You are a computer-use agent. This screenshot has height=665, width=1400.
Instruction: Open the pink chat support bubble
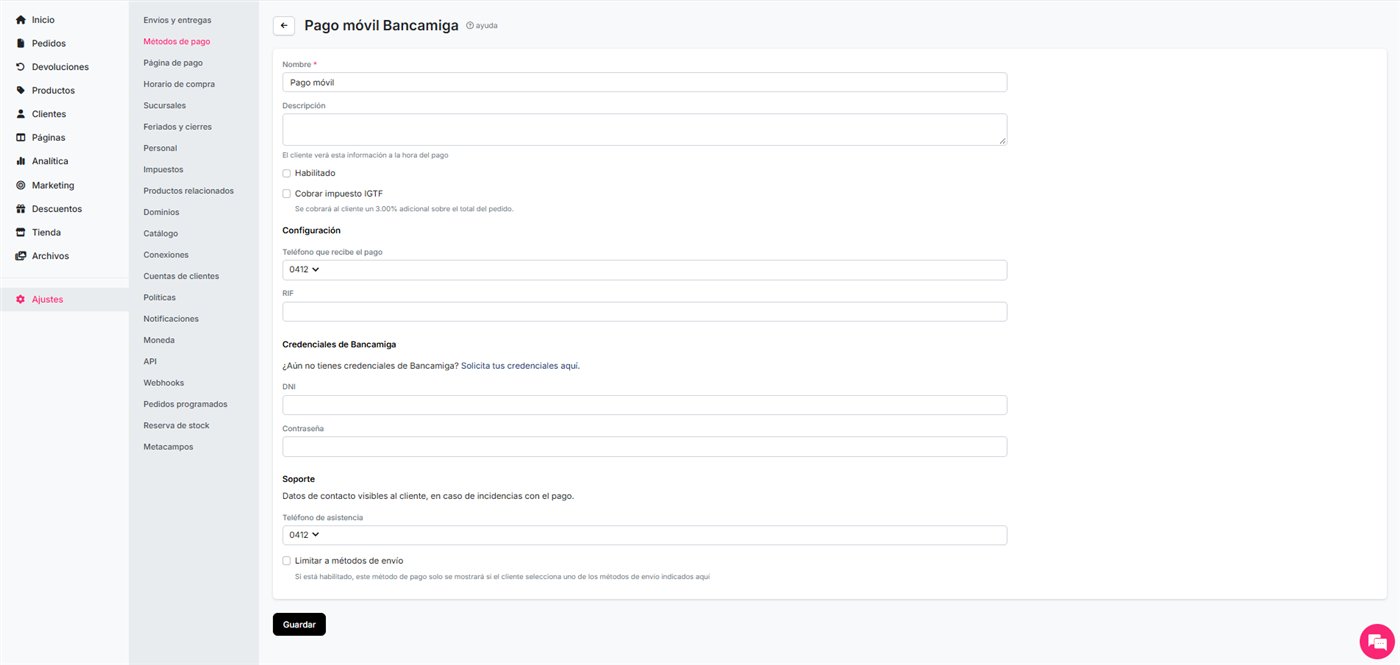[1377, 641]
